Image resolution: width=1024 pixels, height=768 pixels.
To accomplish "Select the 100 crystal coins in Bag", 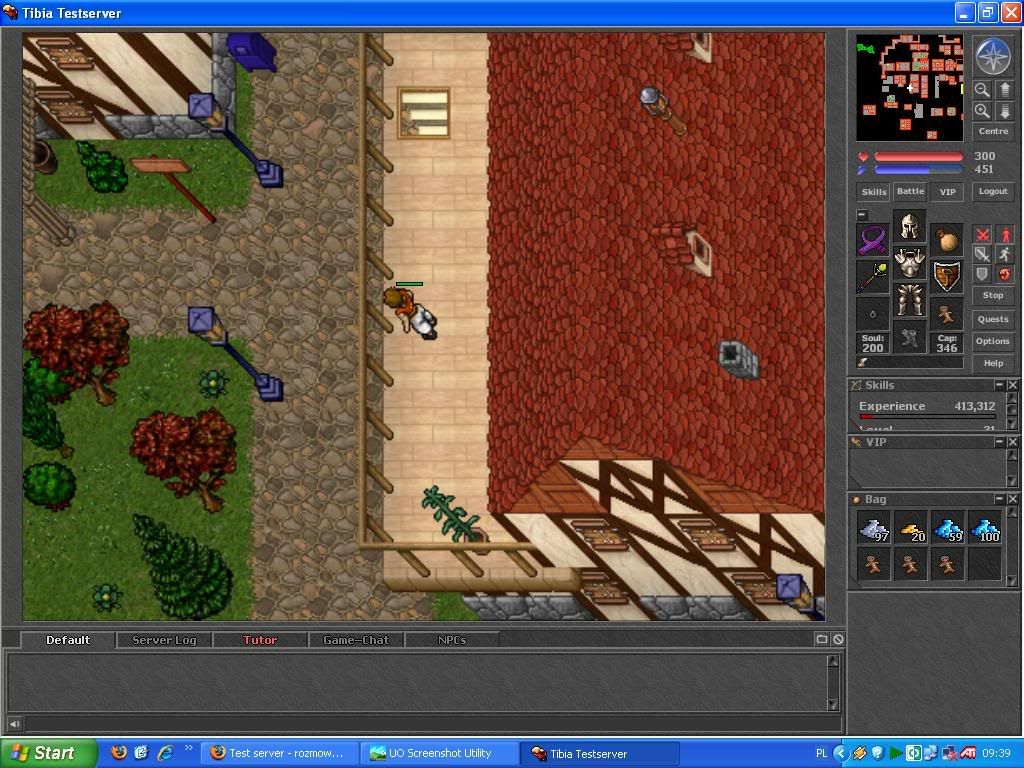I will tap(985, 528).
